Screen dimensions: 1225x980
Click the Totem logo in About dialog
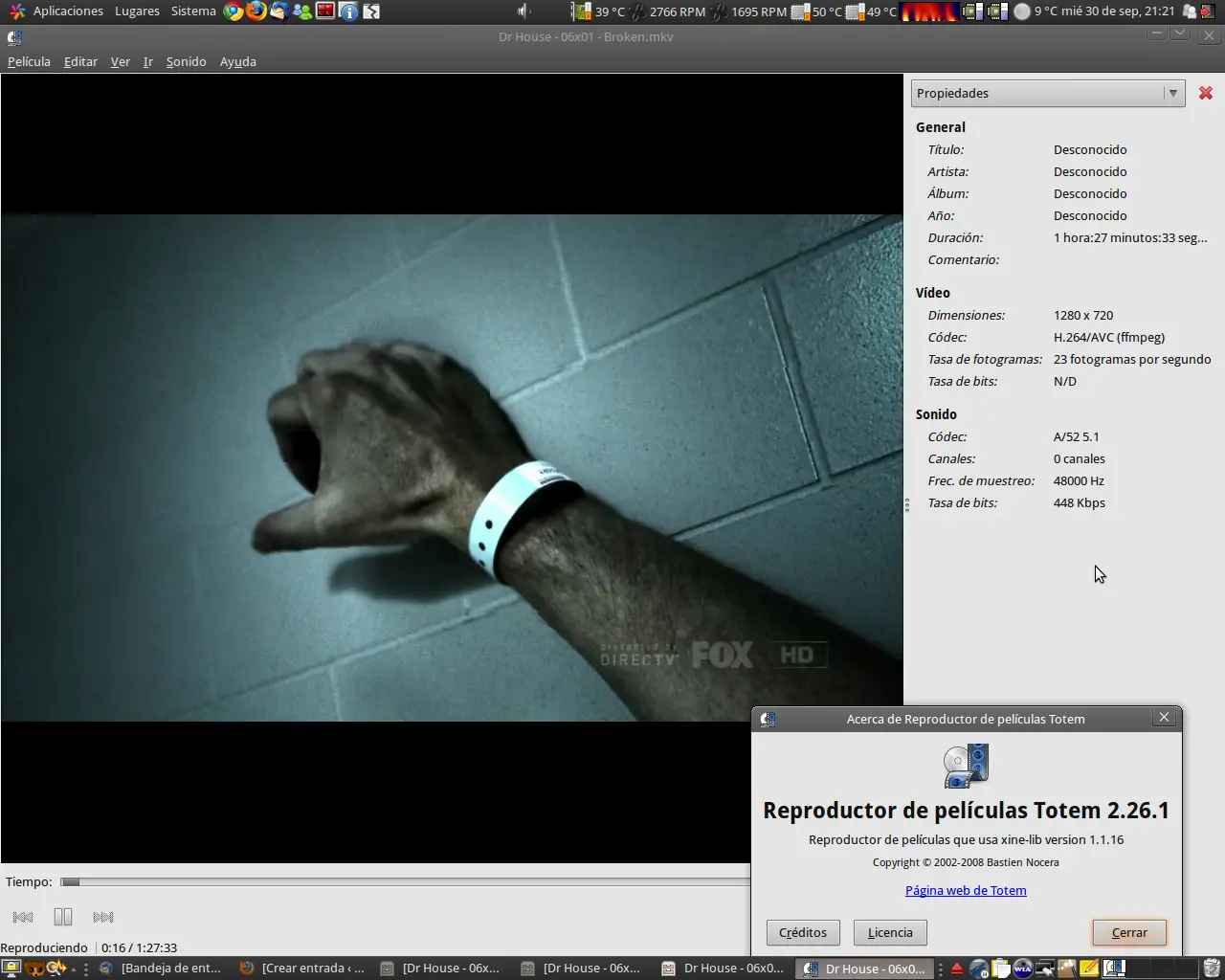pyautogui.click(x=966, y=766)
